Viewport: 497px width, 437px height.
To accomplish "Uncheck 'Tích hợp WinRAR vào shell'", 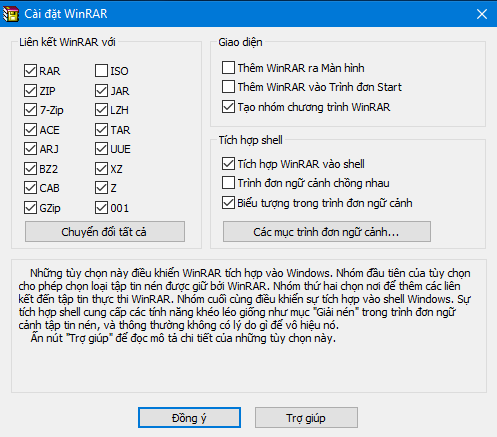I will (x=228, y=164).
